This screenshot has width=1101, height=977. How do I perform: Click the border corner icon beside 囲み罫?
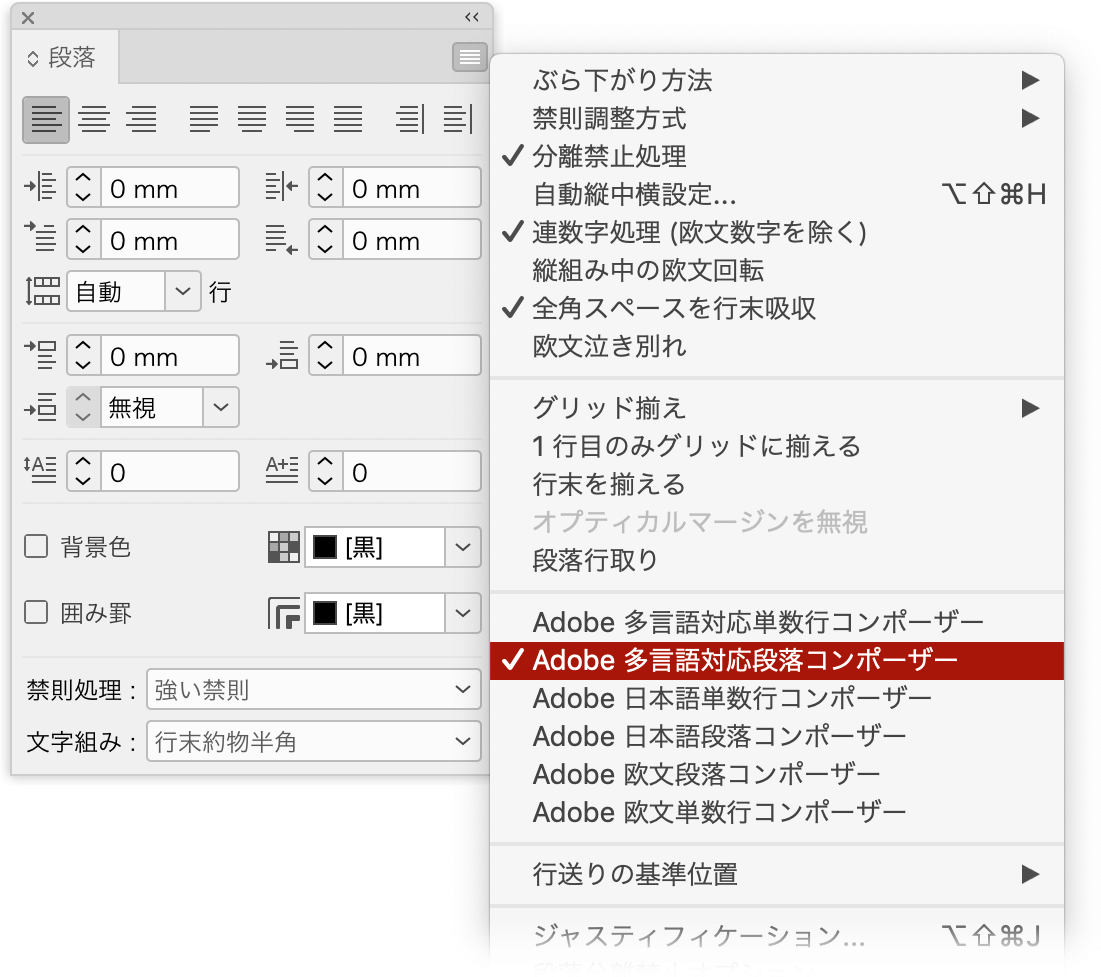pos(284,613)
